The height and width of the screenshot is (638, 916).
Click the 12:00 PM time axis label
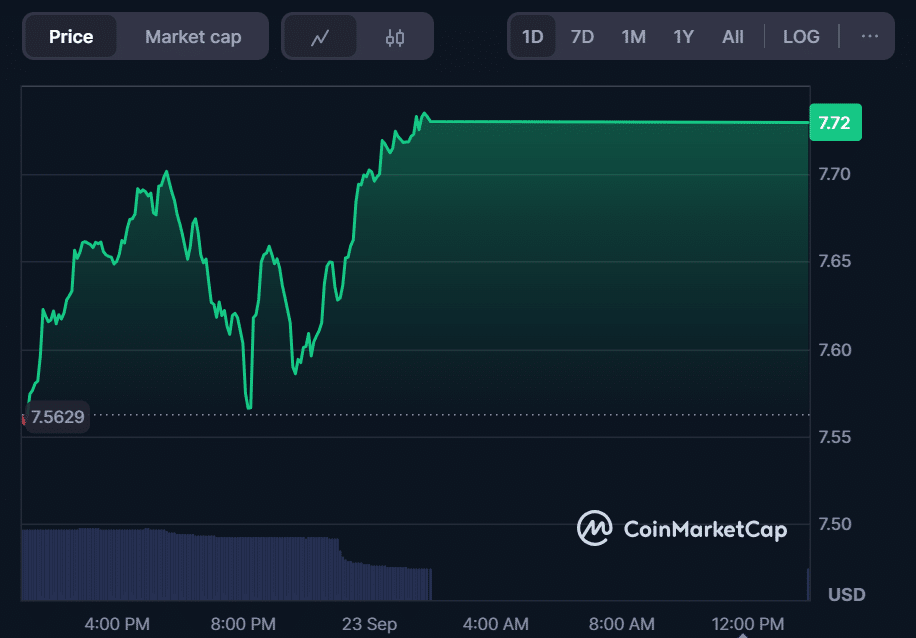tap(747, 624)
